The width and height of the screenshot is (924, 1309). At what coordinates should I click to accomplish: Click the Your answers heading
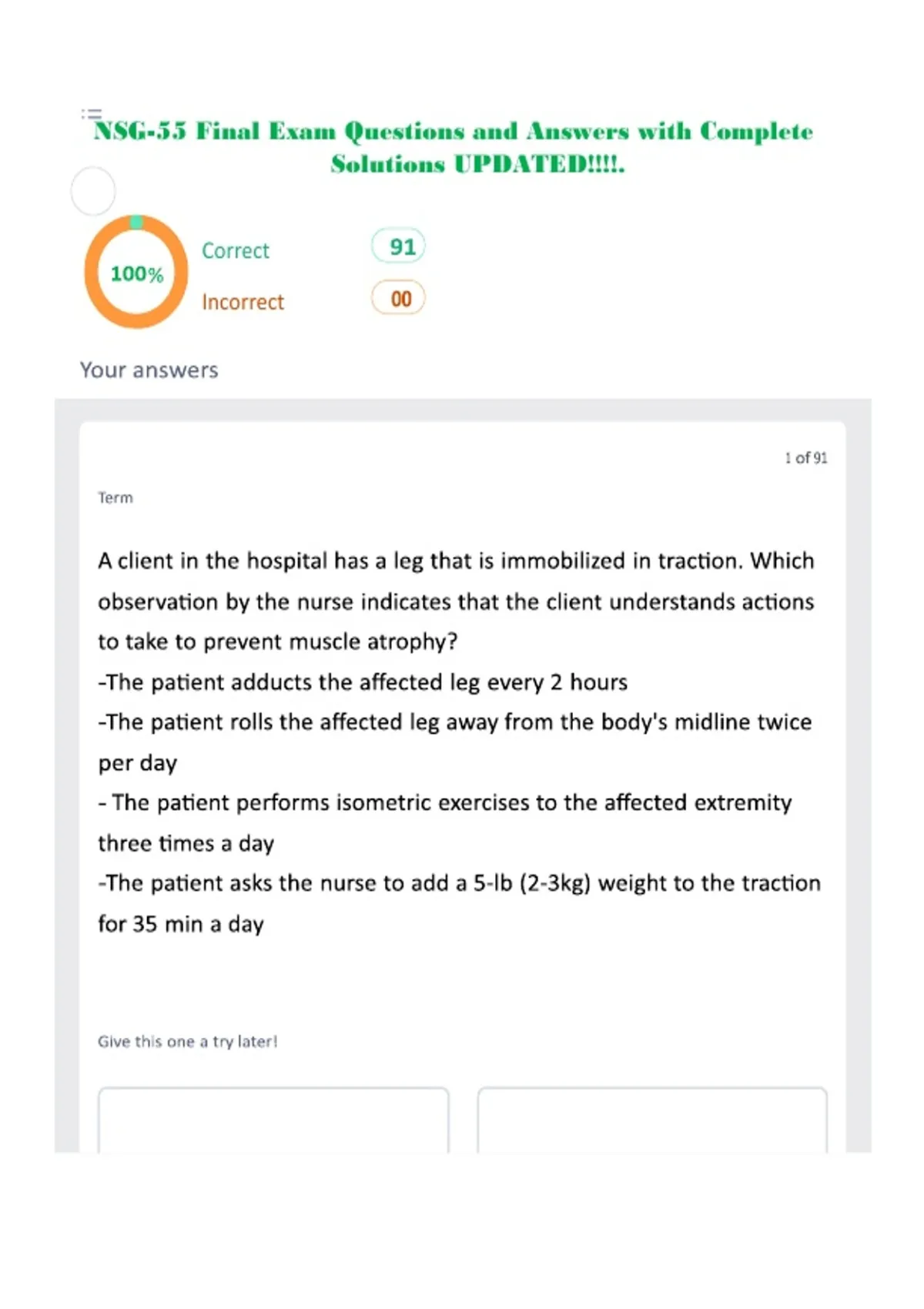pyautogui.click(x=149, y=370)
